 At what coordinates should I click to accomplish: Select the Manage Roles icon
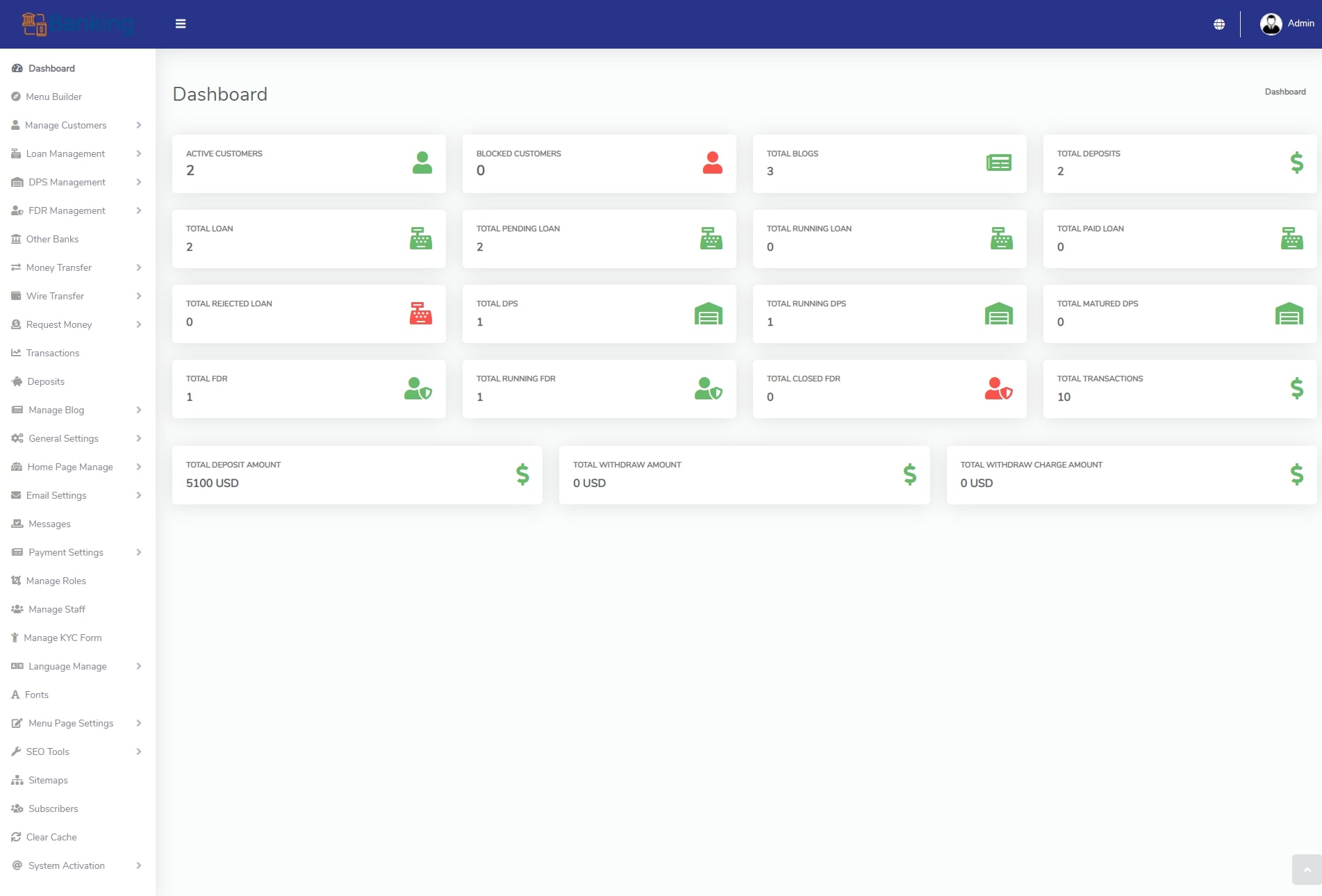(16, 581)
